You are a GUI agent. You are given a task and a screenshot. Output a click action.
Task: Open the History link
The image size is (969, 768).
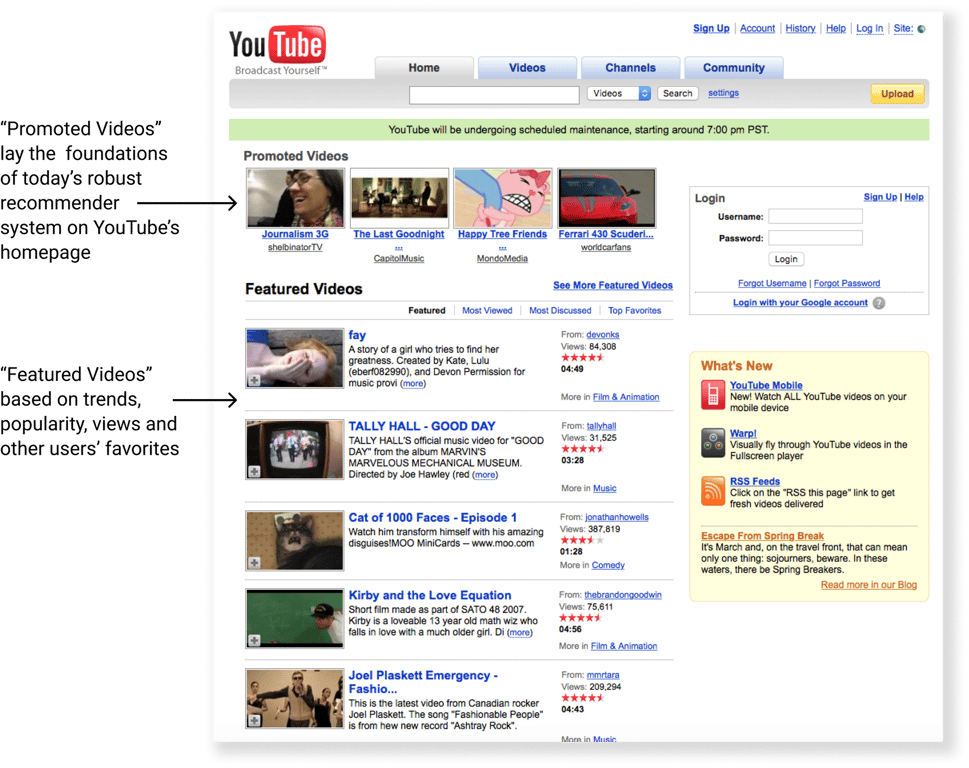pos(800,28)
